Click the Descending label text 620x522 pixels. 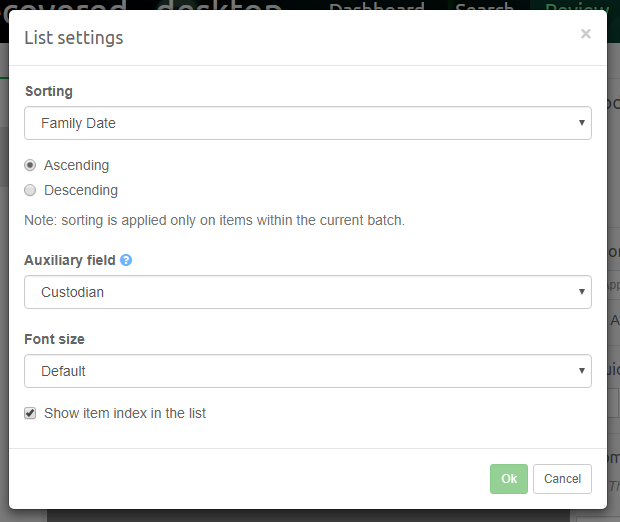coord(81,190)
